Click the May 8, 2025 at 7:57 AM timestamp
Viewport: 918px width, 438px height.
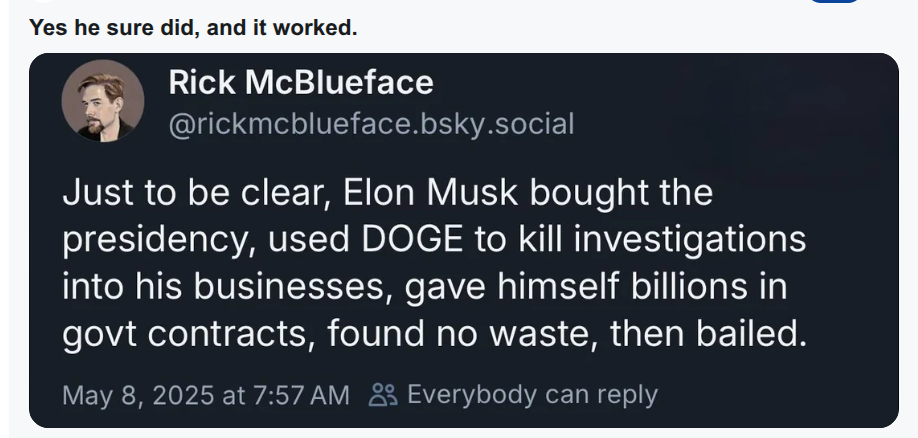[x=205, y=395]
